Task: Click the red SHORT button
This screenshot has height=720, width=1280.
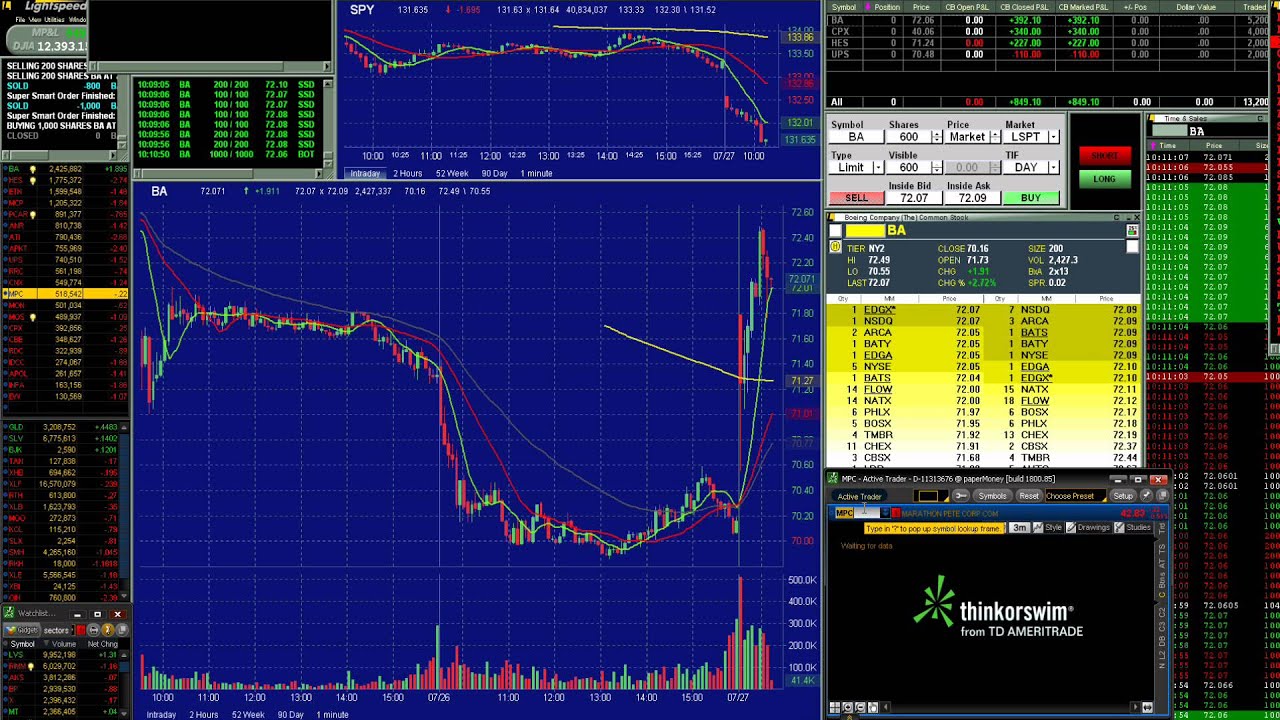Action: (x=1105, y=156)
